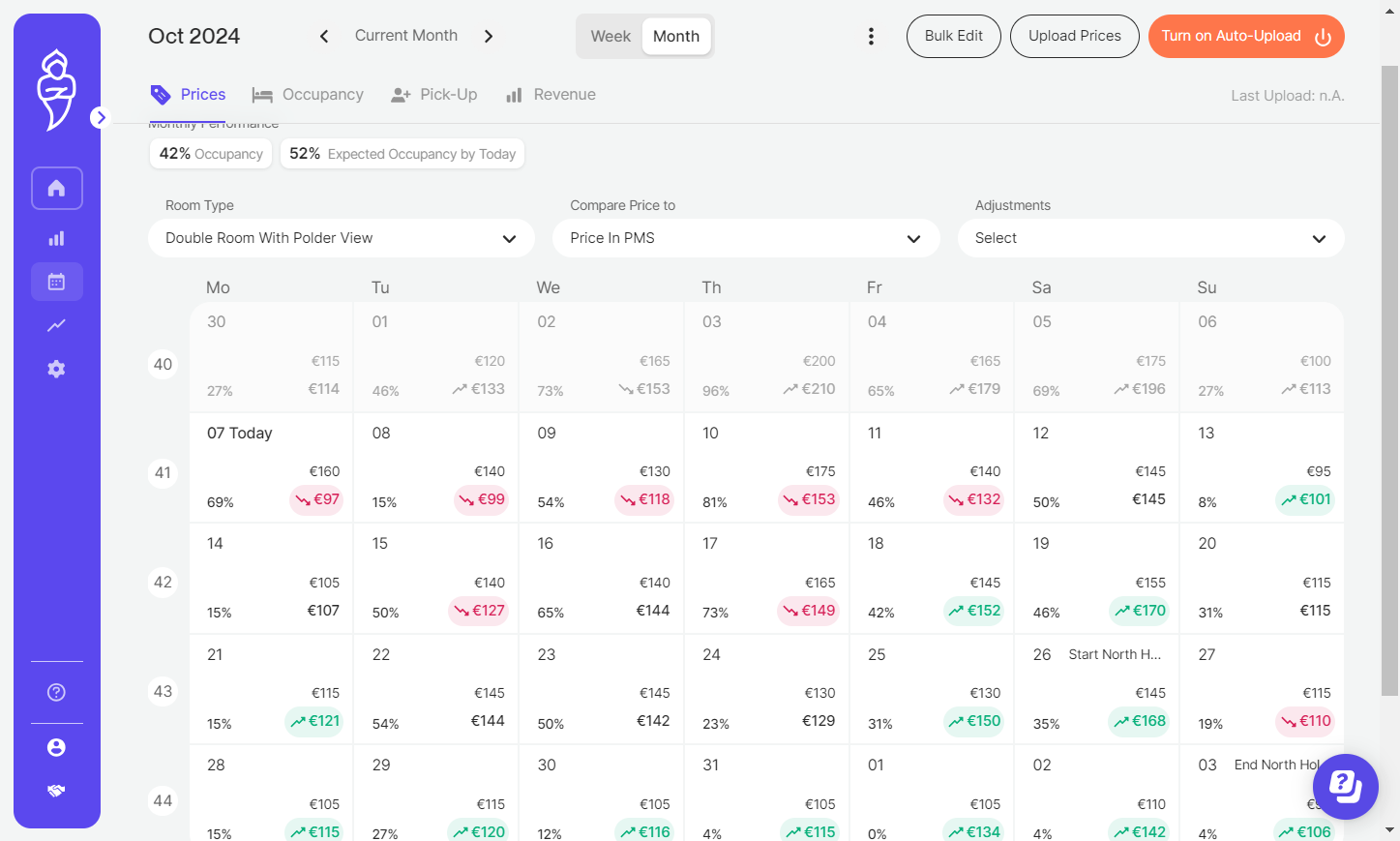Go to the next month arrow
The width and height of the screenshot is (1400, 841).
(x=489, y=36)
